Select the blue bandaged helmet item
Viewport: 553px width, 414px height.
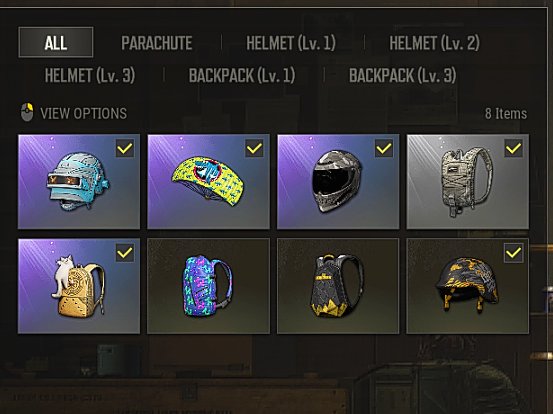pyautogui.click(x=79, y=181)
